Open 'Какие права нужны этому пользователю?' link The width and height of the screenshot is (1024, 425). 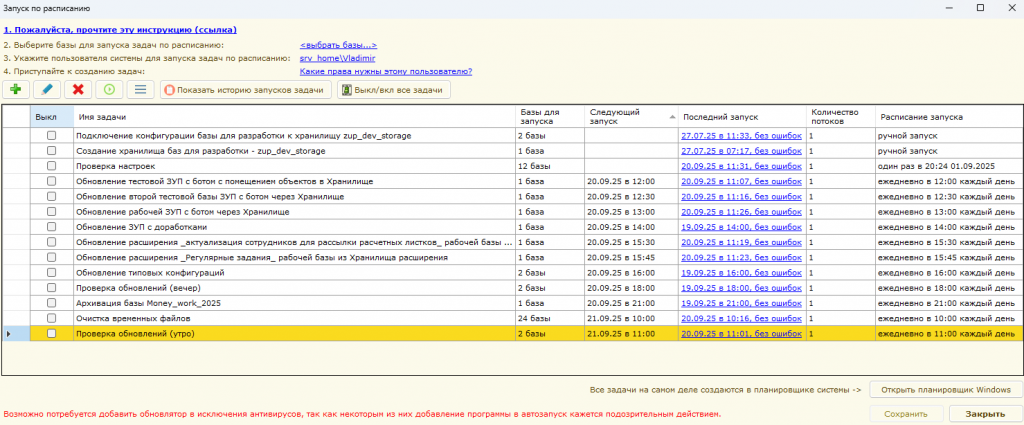pos(386,71)
